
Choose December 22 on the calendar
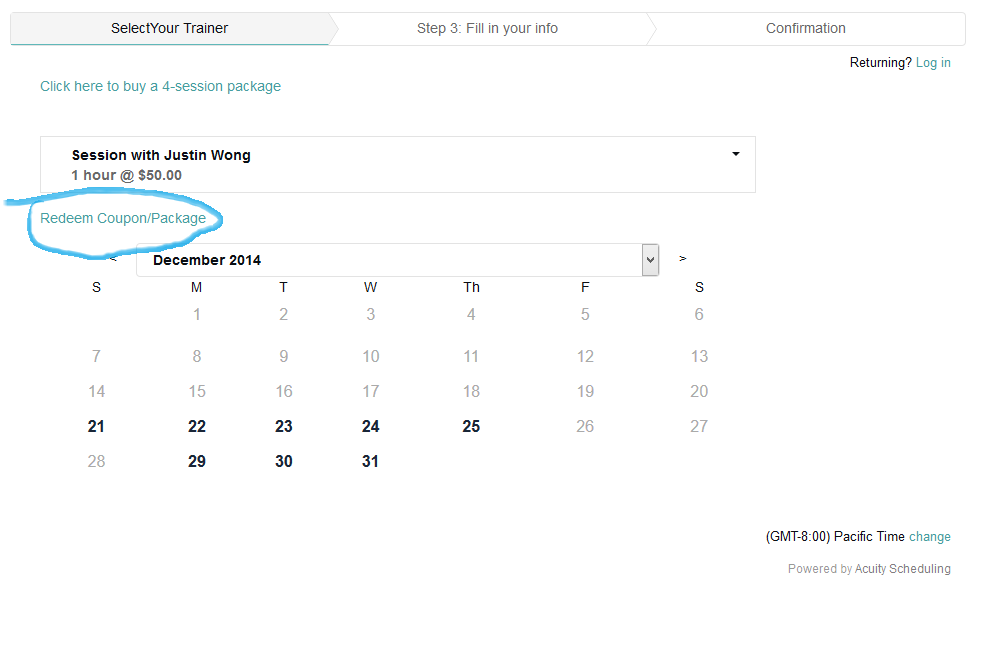point(197,426)
